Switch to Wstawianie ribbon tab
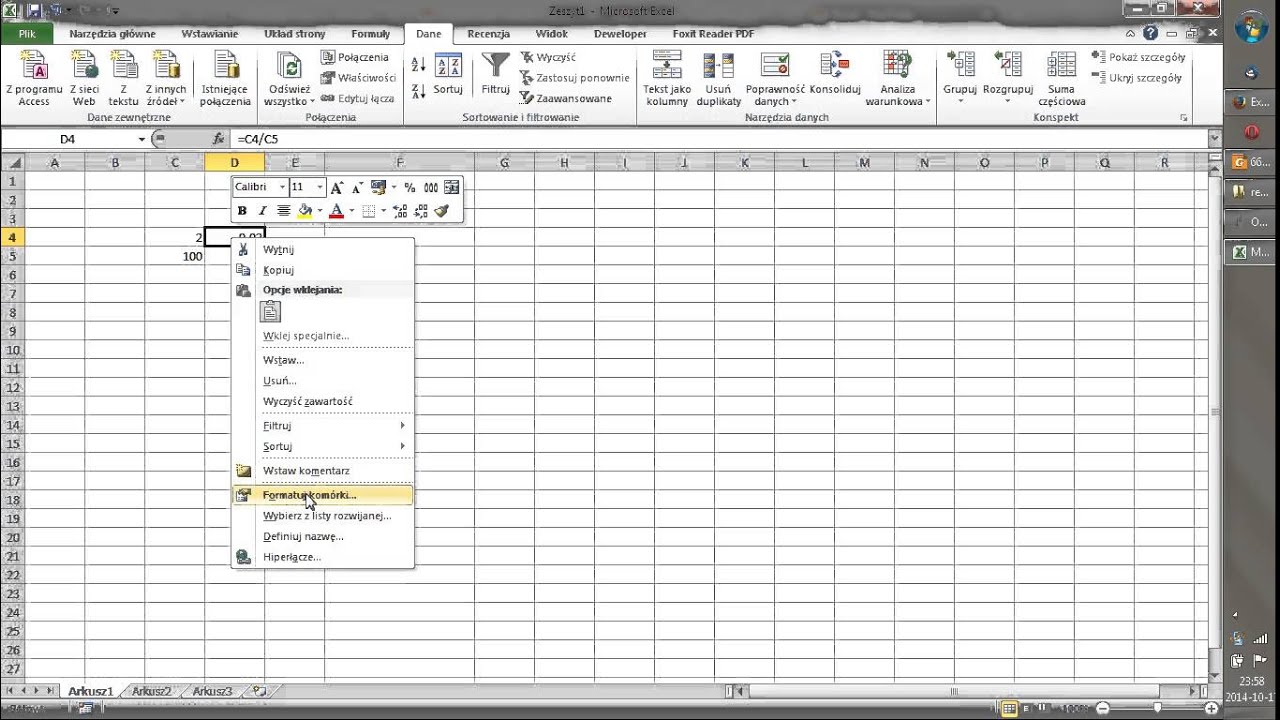This screenshot has height=720, width=1280. pyautogui.click(x=209, y=33)
